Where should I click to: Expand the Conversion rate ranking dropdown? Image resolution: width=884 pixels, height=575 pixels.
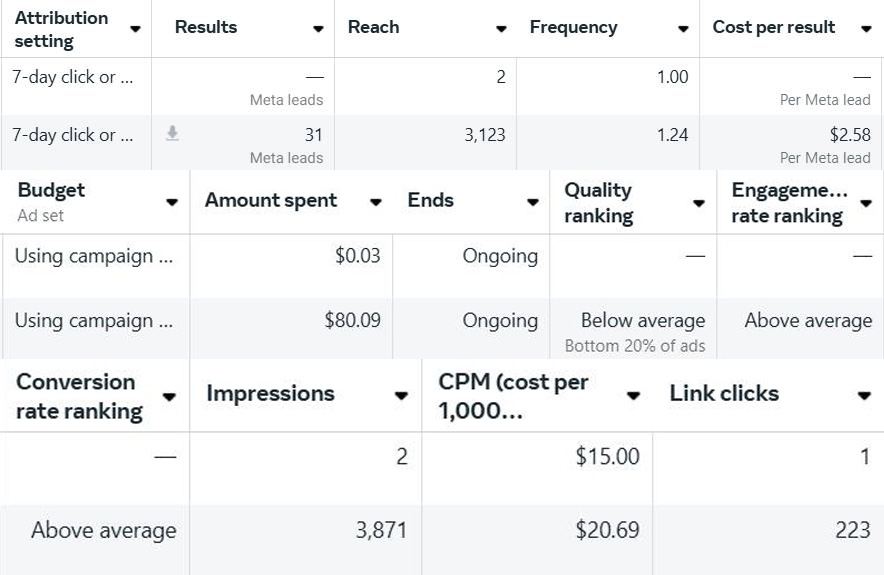point(169,397)
